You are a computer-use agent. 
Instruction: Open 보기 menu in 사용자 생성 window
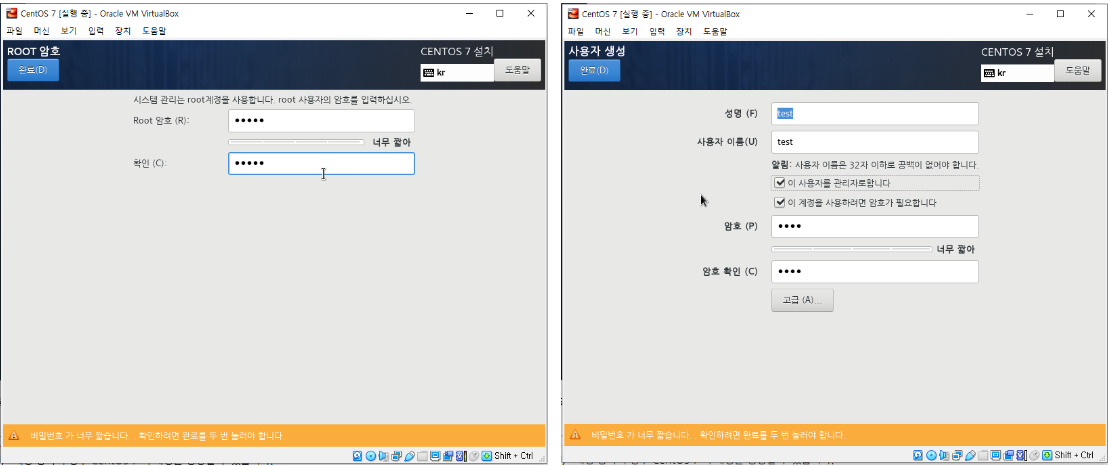pyautogui.click(x=630, y=31)
